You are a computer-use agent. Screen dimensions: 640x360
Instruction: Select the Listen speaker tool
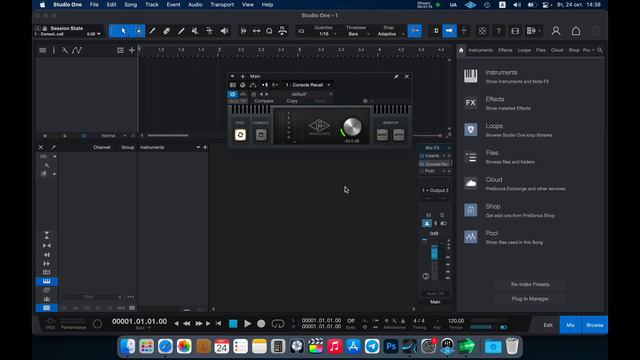pos(224,31)
